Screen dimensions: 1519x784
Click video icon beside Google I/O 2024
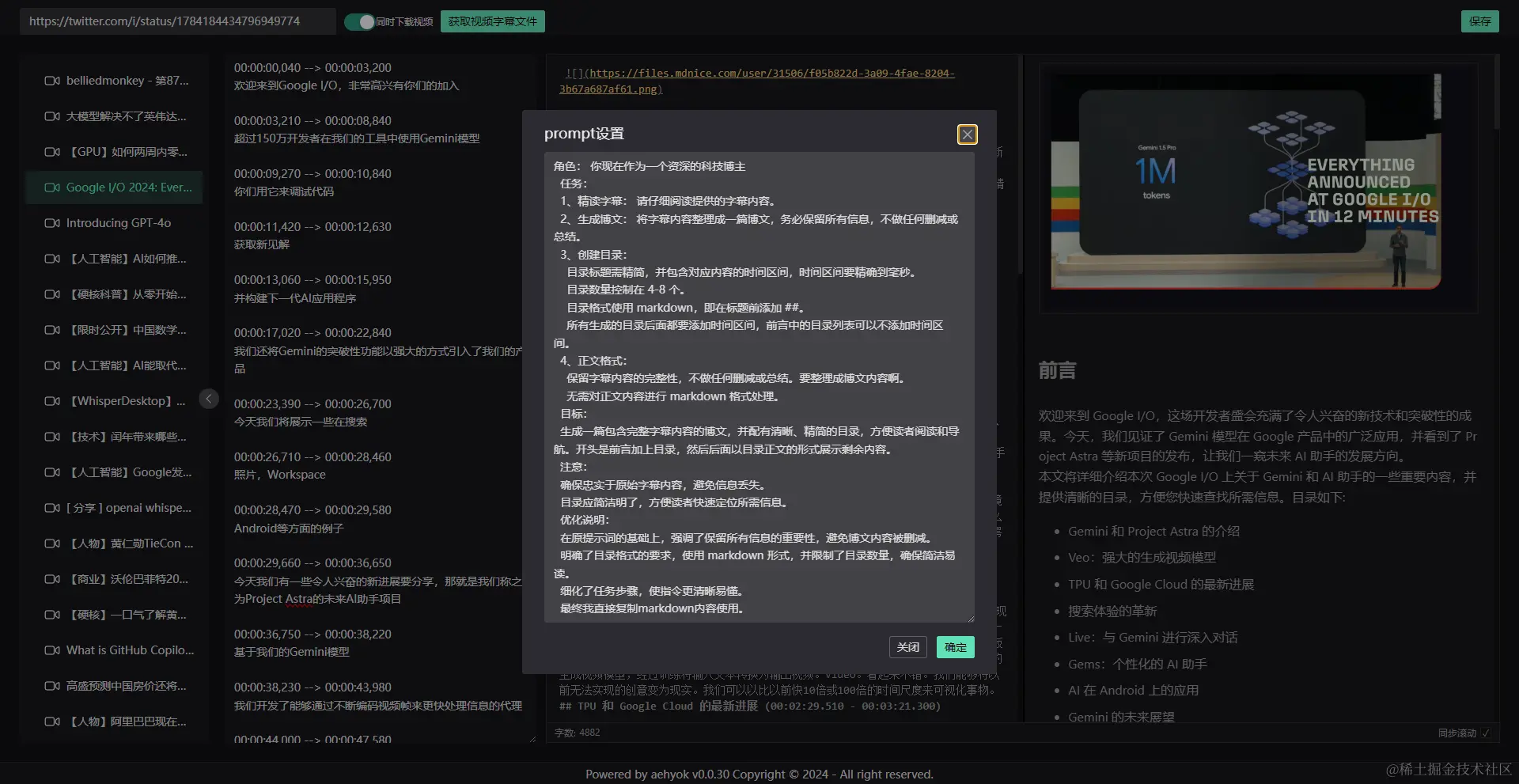click(x=52, y=187)
